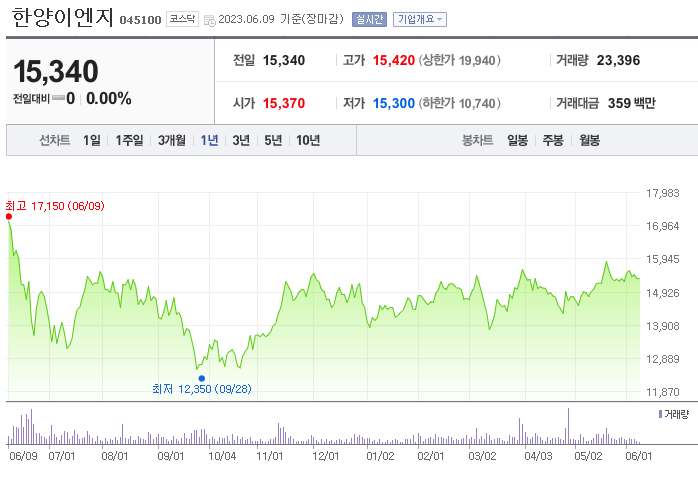This screenshot has height=477, width=698.
Task: Click the blue 최저 low point marker
Action: (202, 378)
